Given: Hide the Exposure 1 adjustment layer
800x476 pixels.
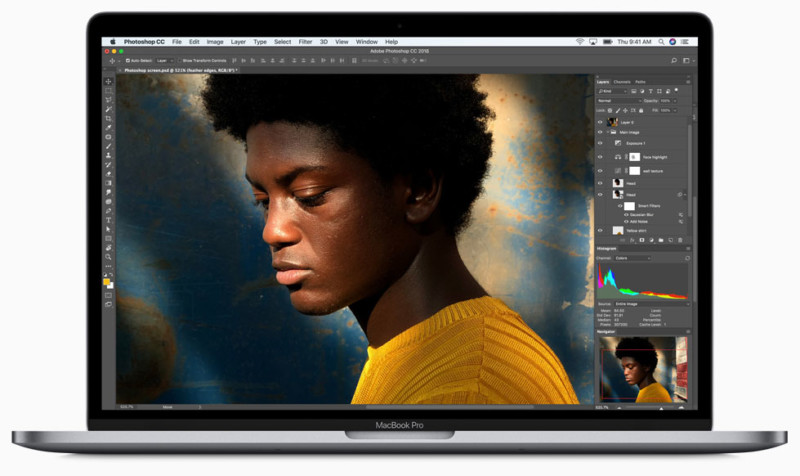Looking at the screenshot, I should click(x=600, y=143).
